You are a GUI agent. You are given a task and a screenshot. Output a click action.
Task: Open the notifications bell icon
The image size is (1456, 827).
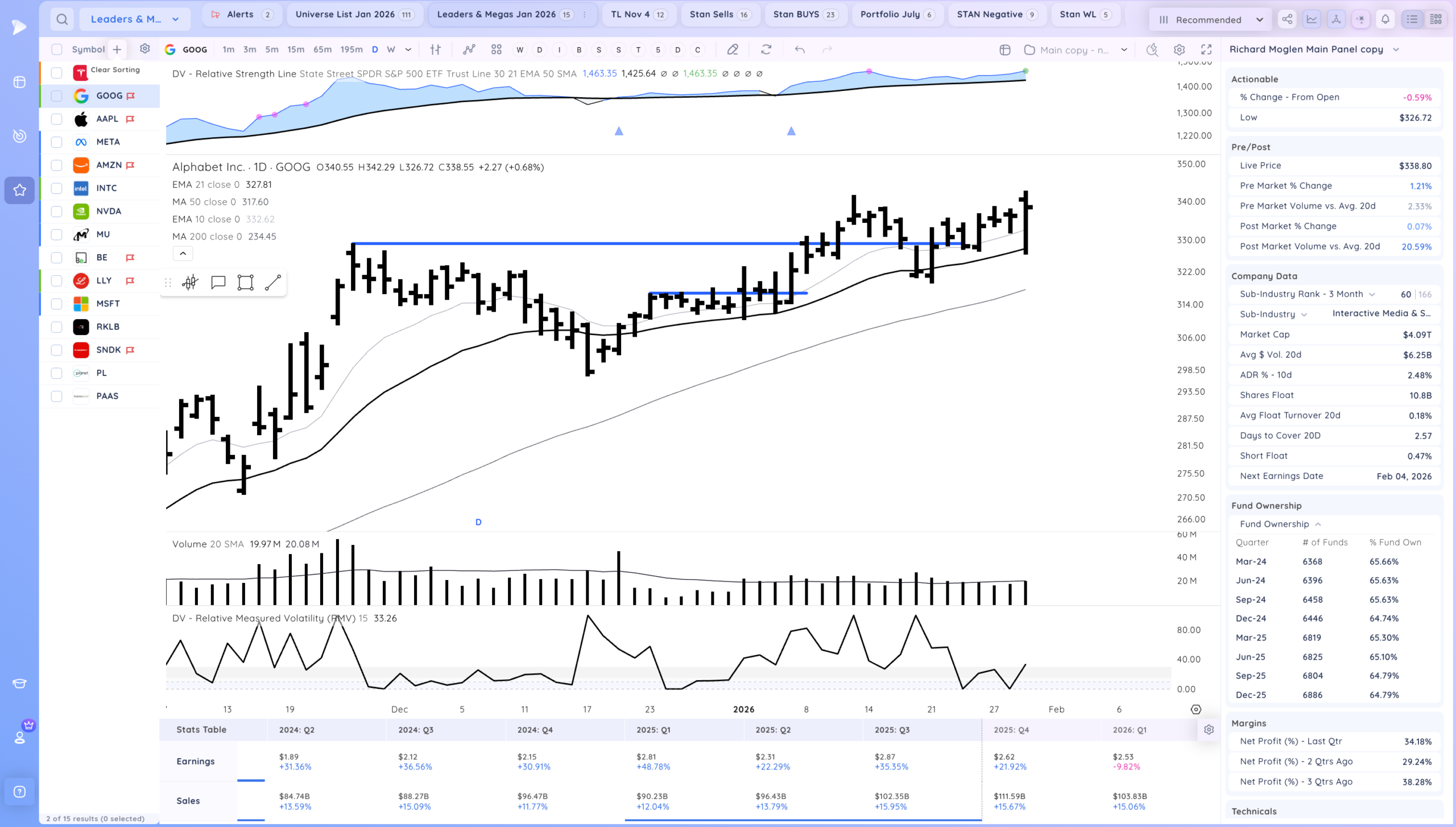pyautogui.click(x=1385, y=19)
